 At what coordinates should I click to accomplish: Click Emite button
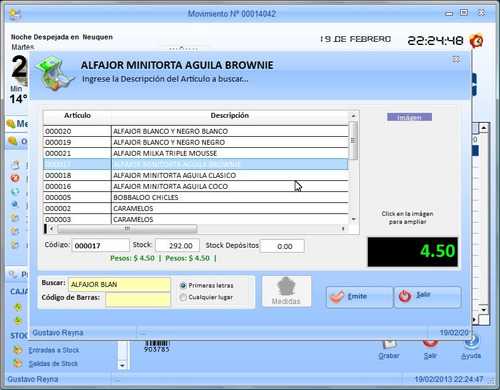point(359,297)
